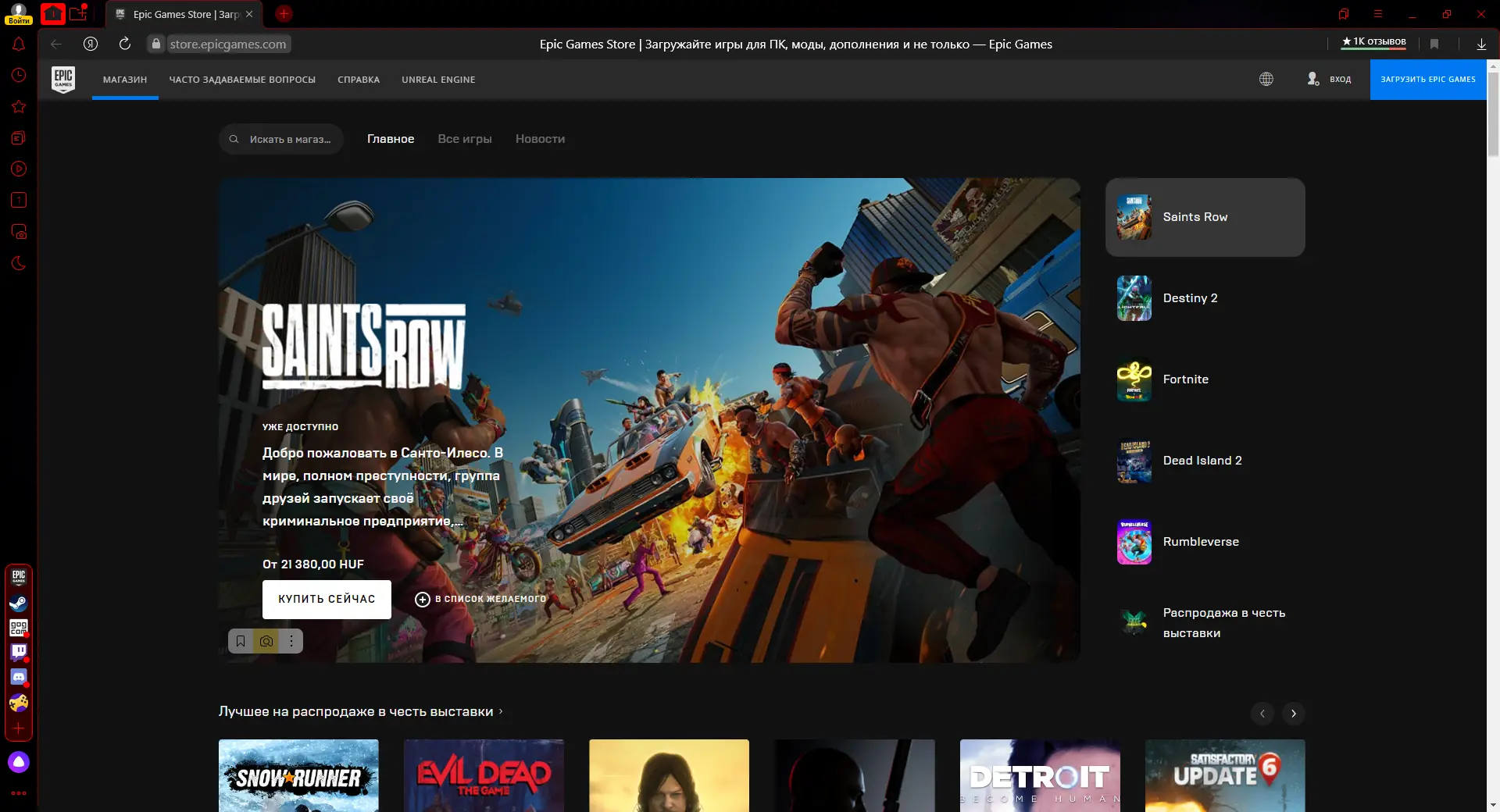Open the 1K отзывов site reviews
This screenshot has height=812, width=1500.
point(1373,42)
